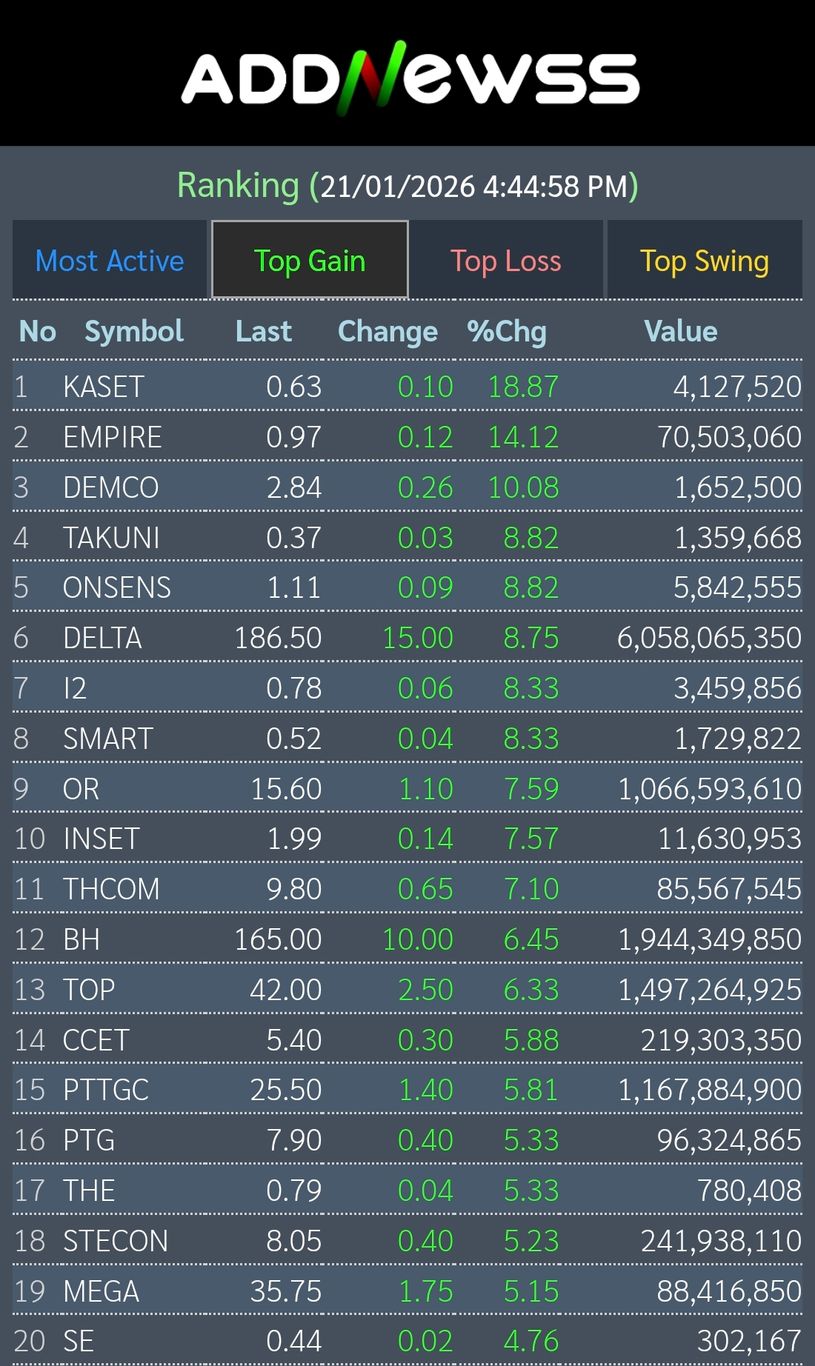This screenshot has height=1366, width=815.
Task: Click the Last column header
Action: tap(264, 331)
